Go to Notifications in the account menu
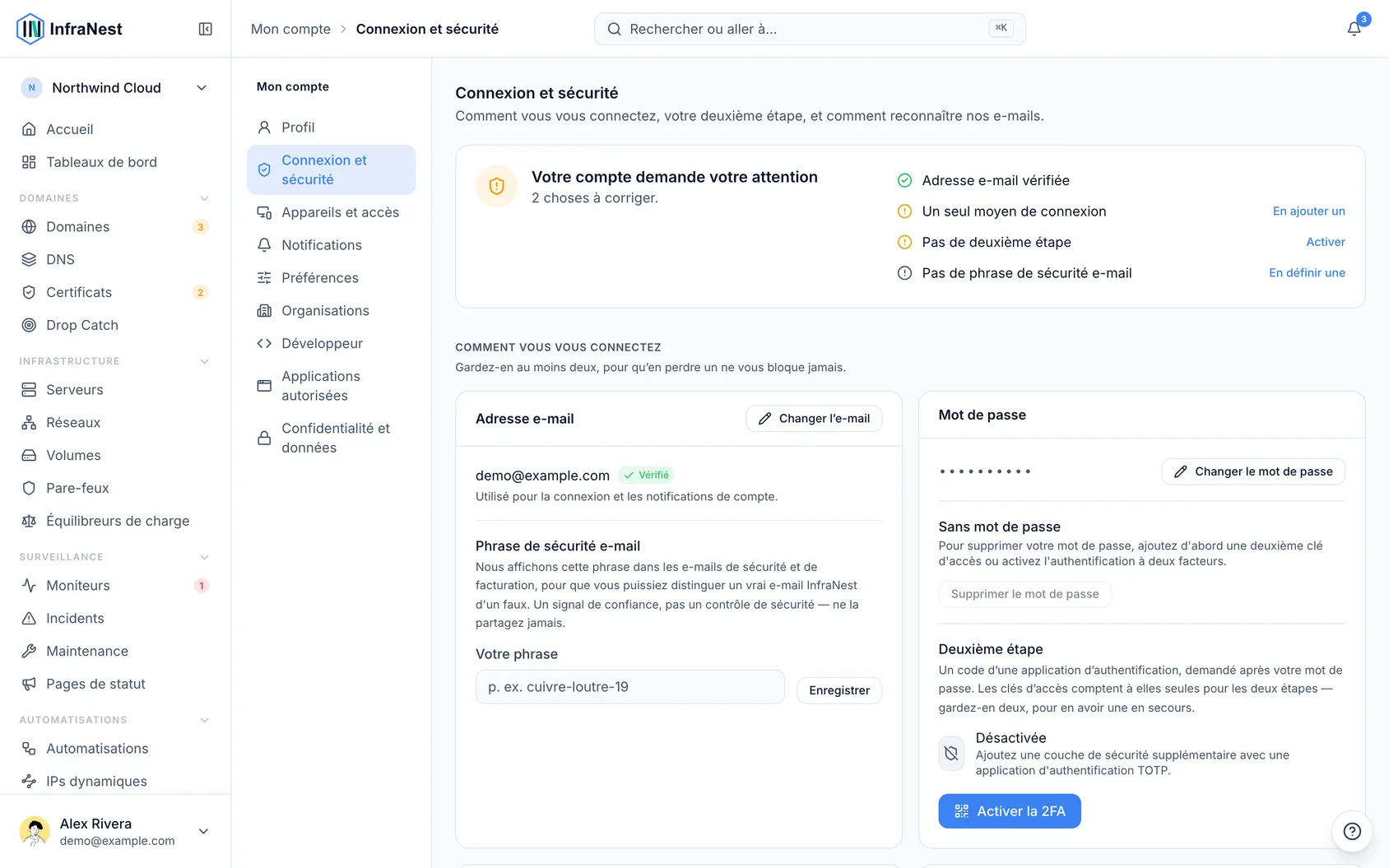This screenshot has width=1389, height=868. click(x=331, y=245)
